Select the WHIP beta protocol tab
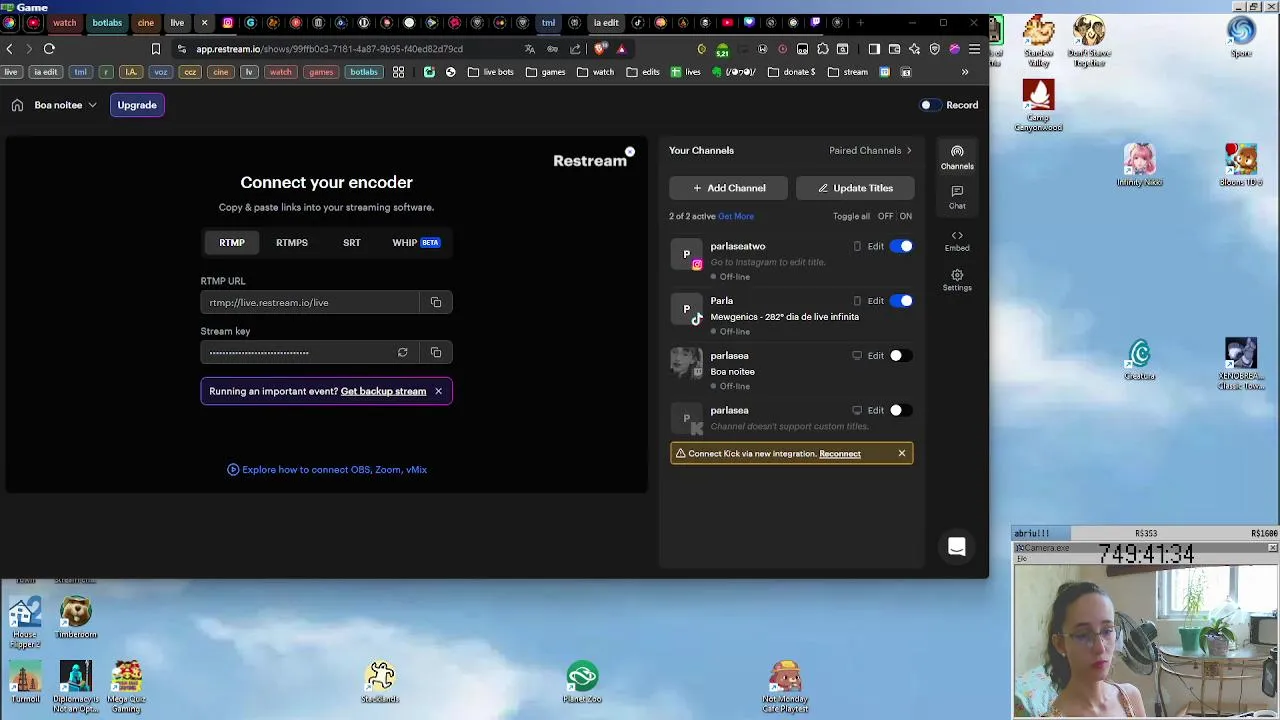This screenshot has height=720, width=1280. [x=416, y=242]
